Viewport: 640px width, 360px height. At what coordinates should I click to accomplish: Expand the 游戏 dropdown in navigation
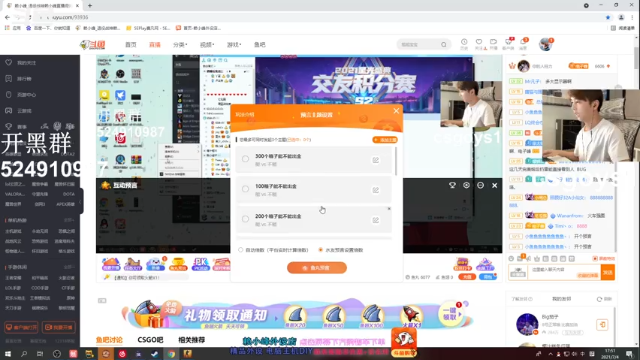[234, 44]
